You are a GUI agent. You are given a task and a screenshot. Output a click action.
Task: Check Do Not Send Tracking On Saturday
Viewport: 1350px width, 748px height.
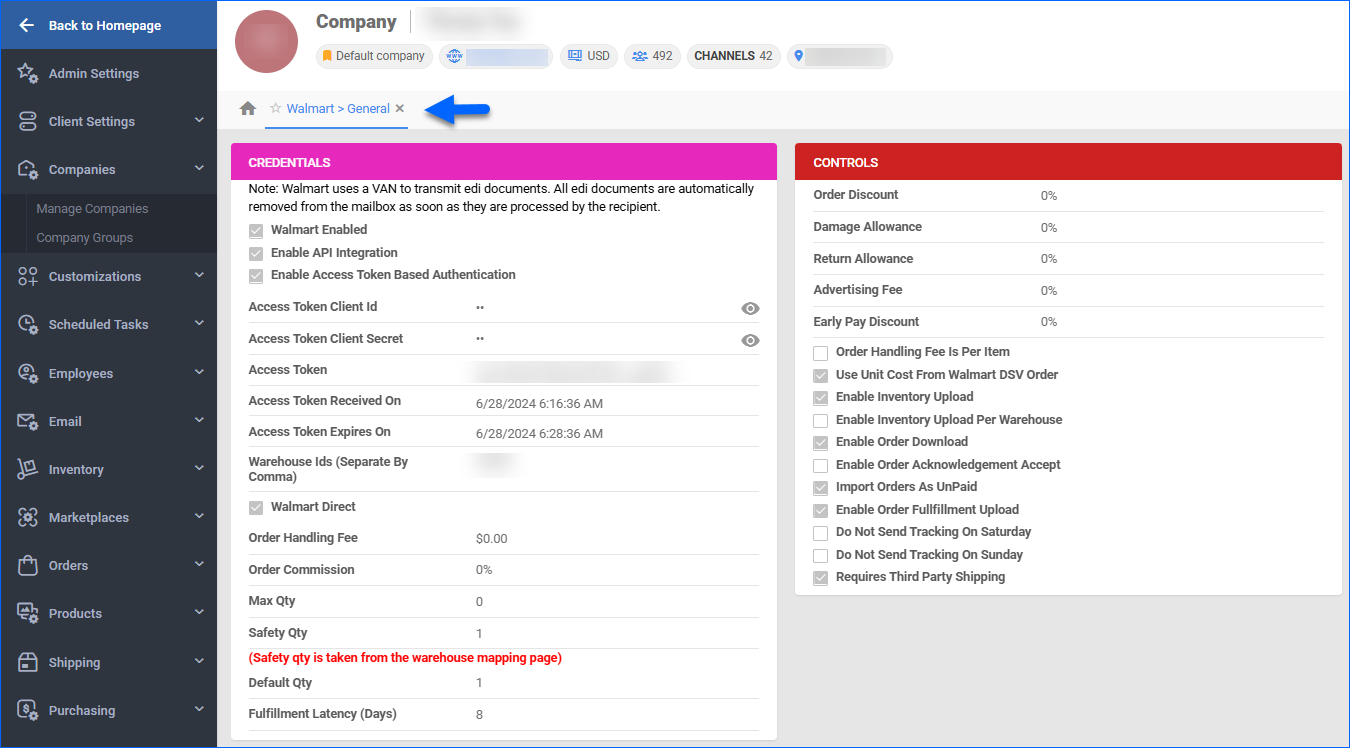[x=821, y=533]
